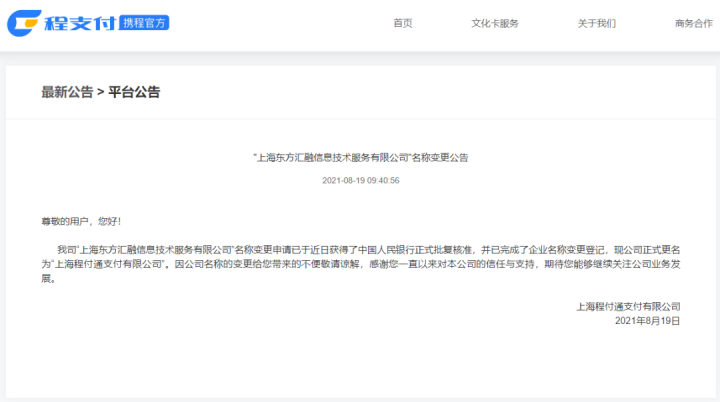Image resolution: width=720 pixels, height=402 pixels.
Task: Open the 文化卡服务 menu item
Action: point(495,23)
